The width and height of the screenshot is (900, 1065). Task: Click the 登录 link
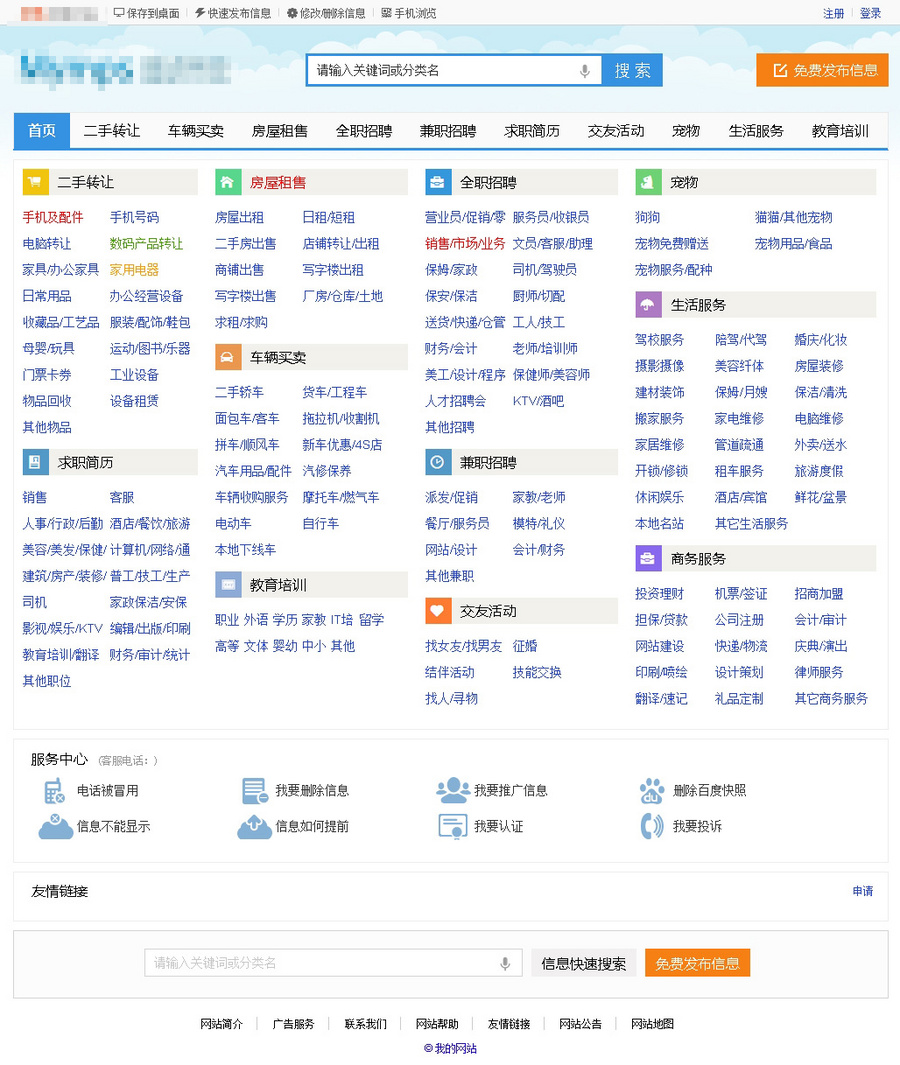tap(870, 13)
